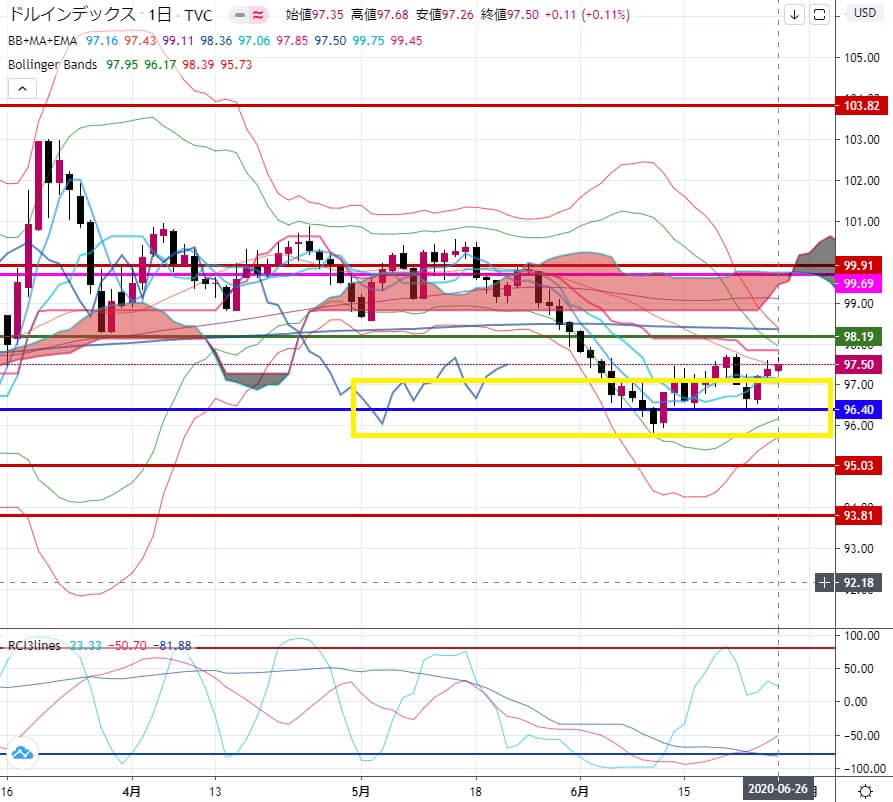The image size is (893, 802).
Task: Click the 始値97.35 open value in header
Action: [x=314, y=15]
